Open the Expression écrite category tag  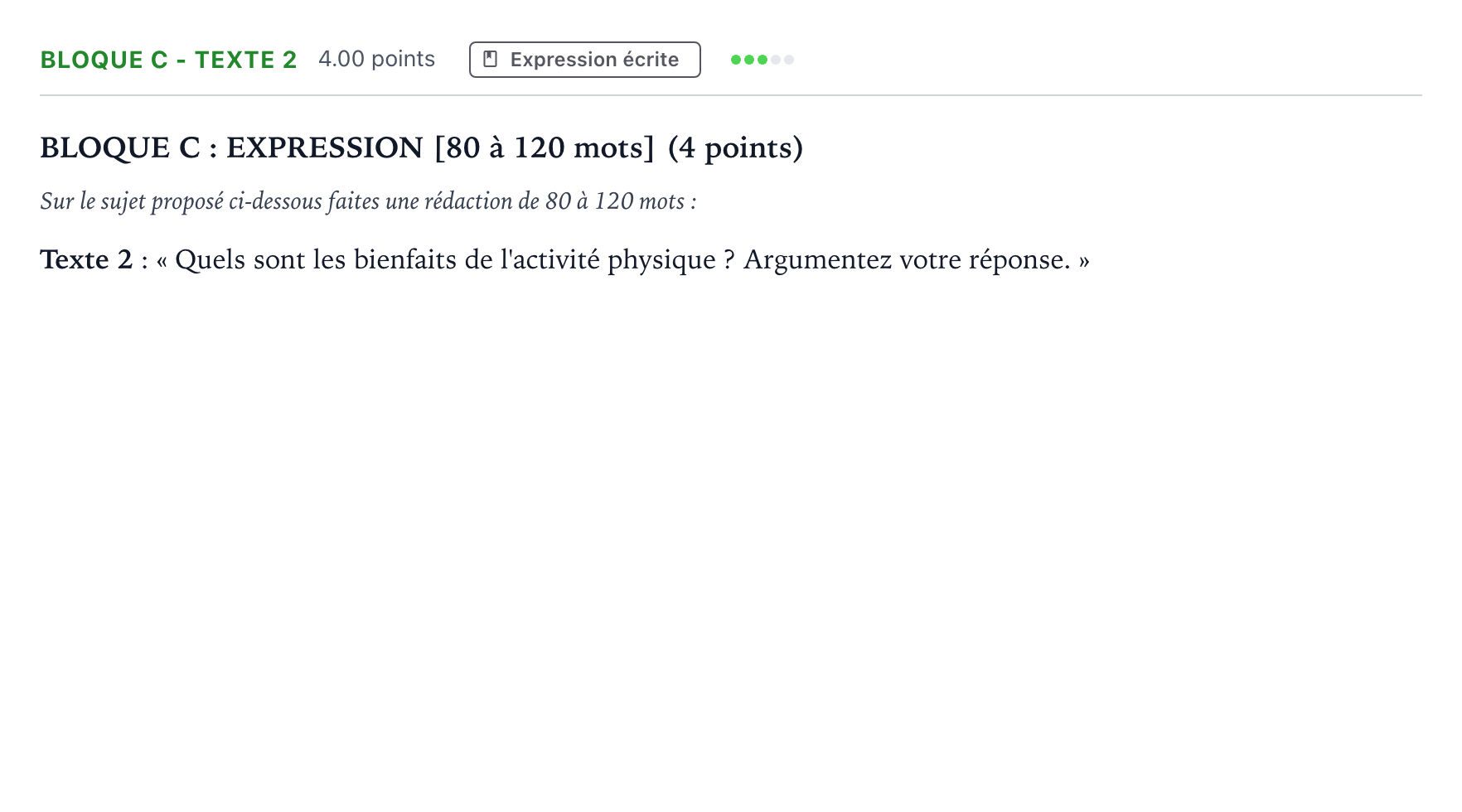click(x=585, y=60)
